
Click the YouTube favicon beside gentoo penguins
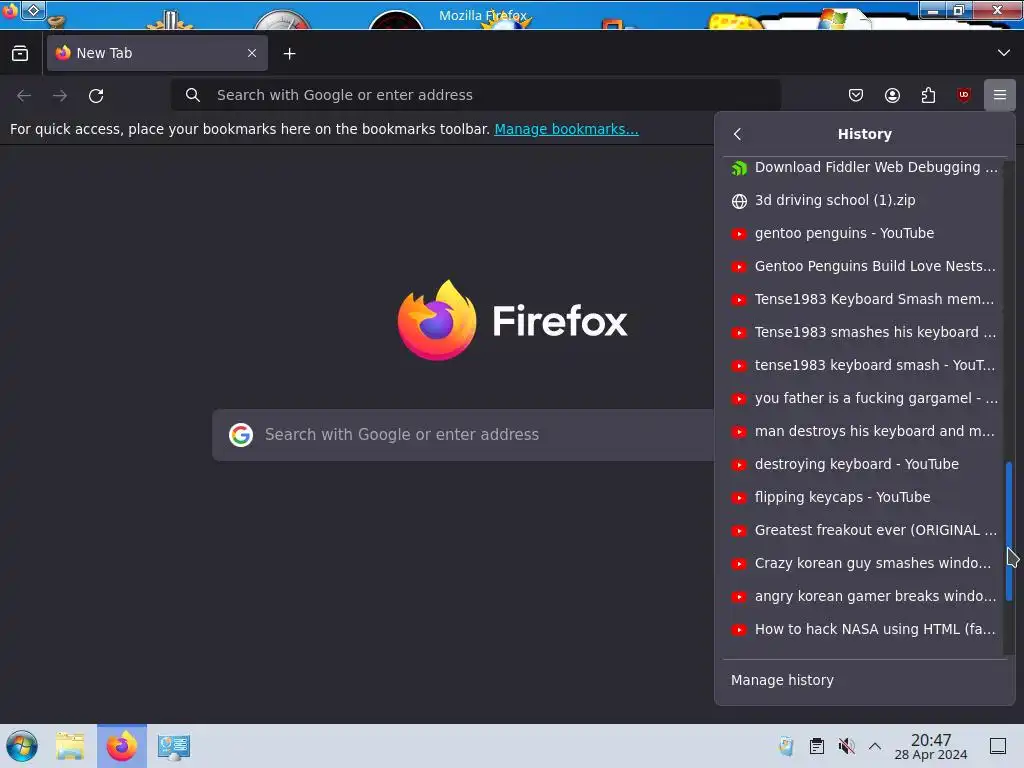click(x=739, y=234)
